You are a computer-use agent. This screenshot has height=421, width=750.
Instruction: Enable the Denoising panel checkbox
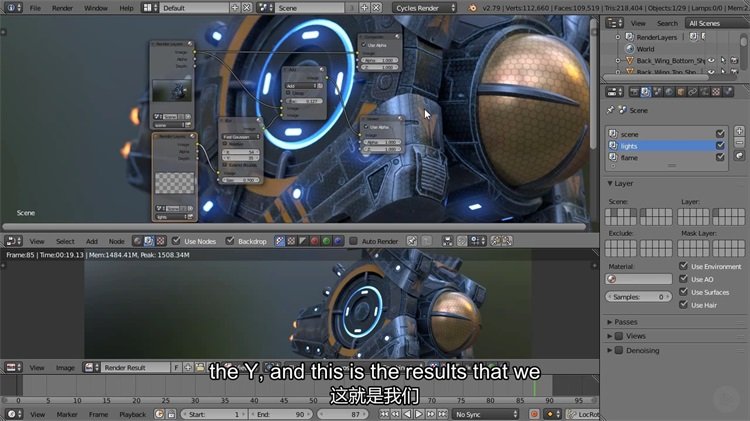point(619,350)
